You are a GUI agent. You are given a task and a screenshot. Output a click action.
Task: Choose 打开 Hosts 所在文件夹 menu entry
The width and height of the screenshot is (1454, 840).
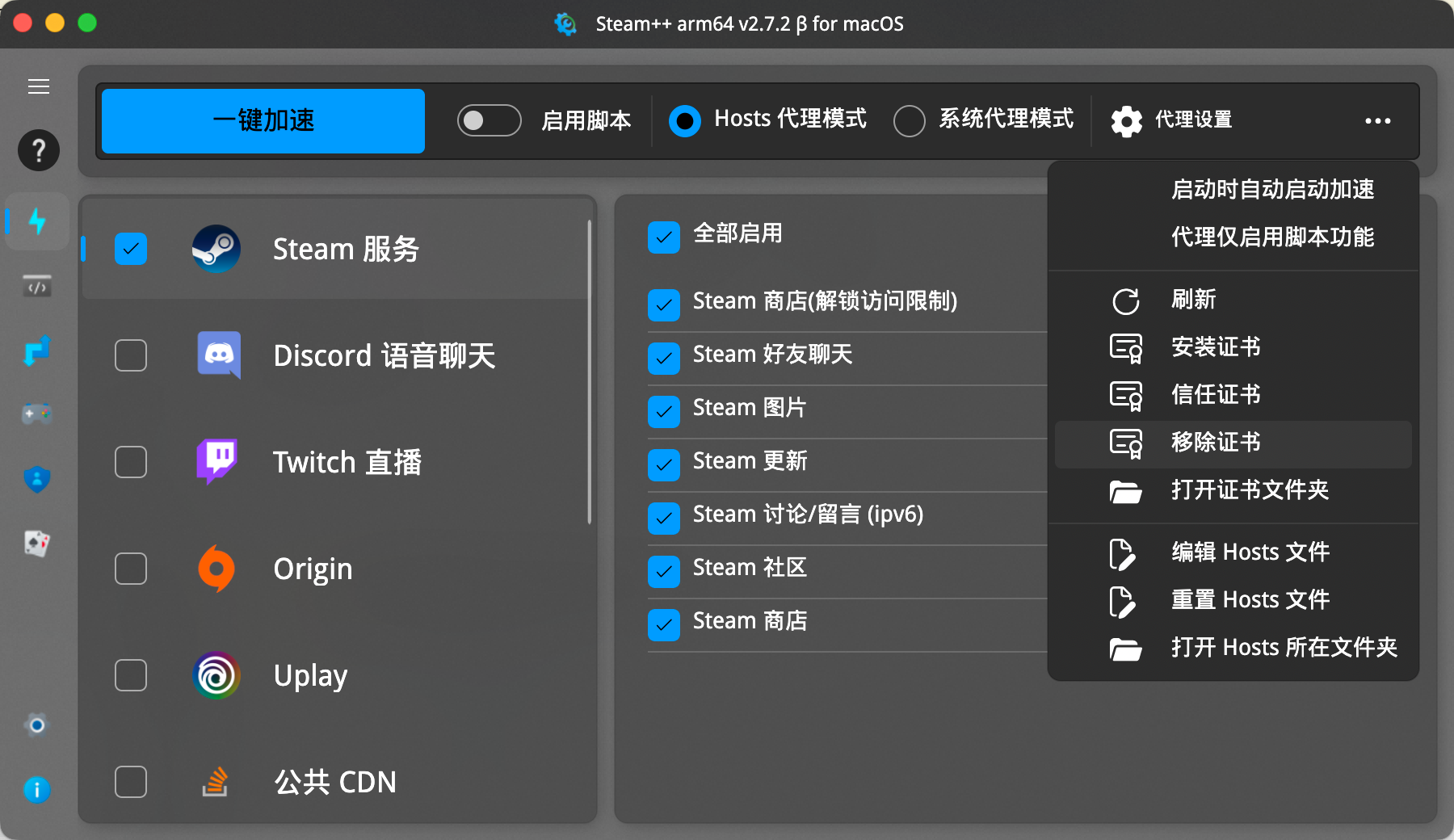(x=1233, y=649)
